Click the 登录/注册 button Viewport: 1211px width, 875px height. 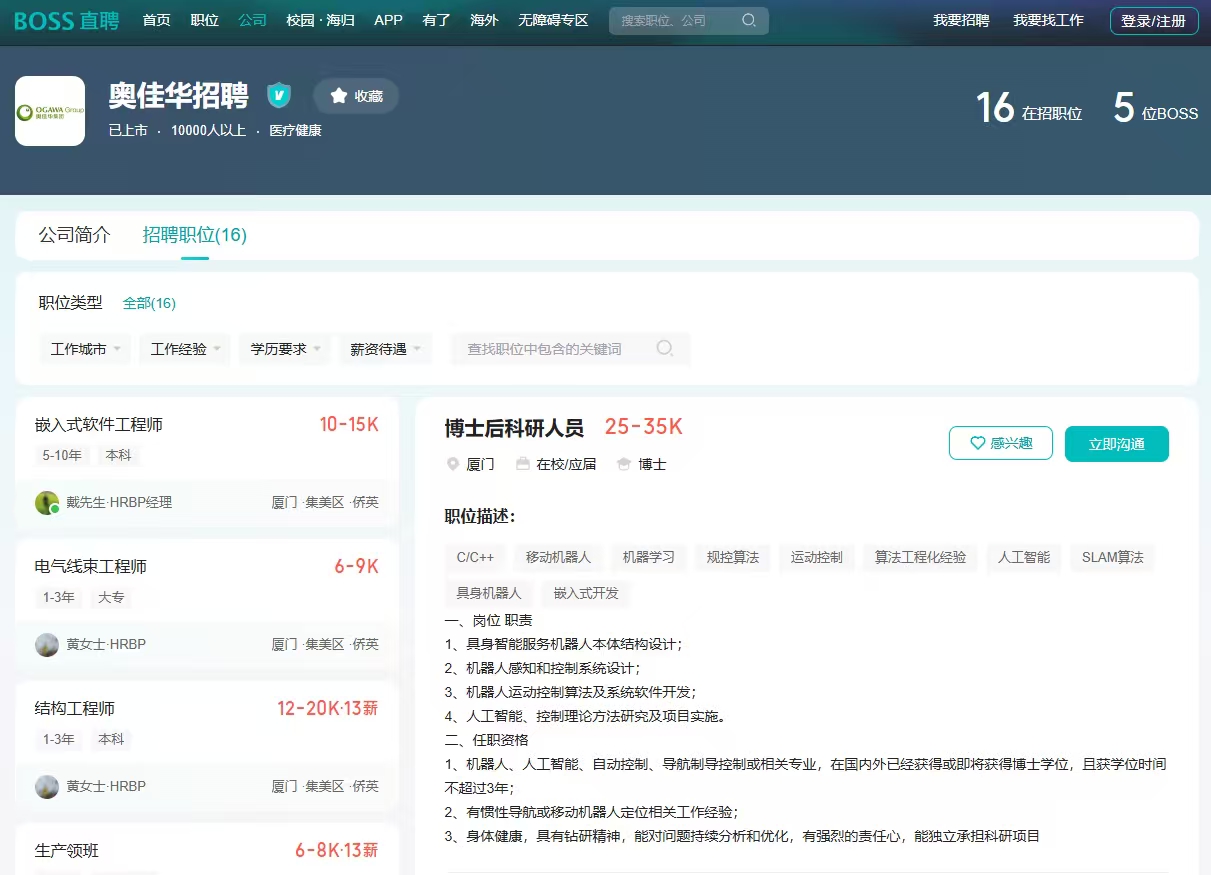click(1154, 21)
